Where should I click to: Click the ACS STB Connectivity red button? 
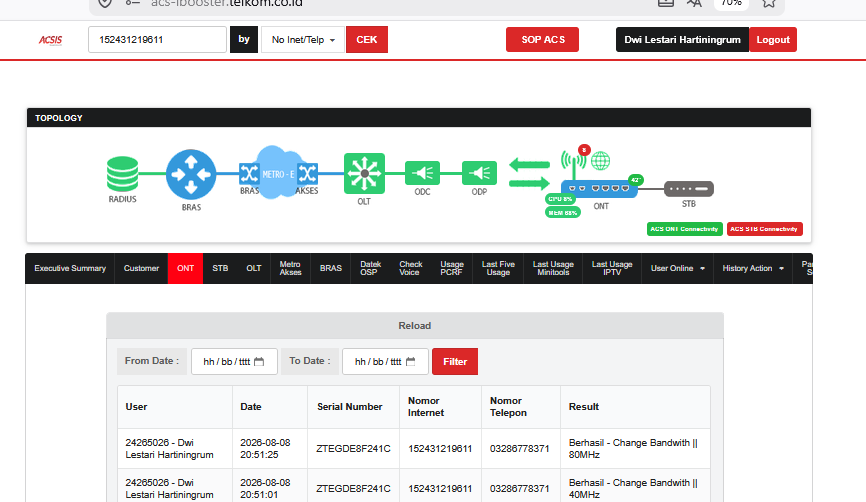click(x=764, y=229)
